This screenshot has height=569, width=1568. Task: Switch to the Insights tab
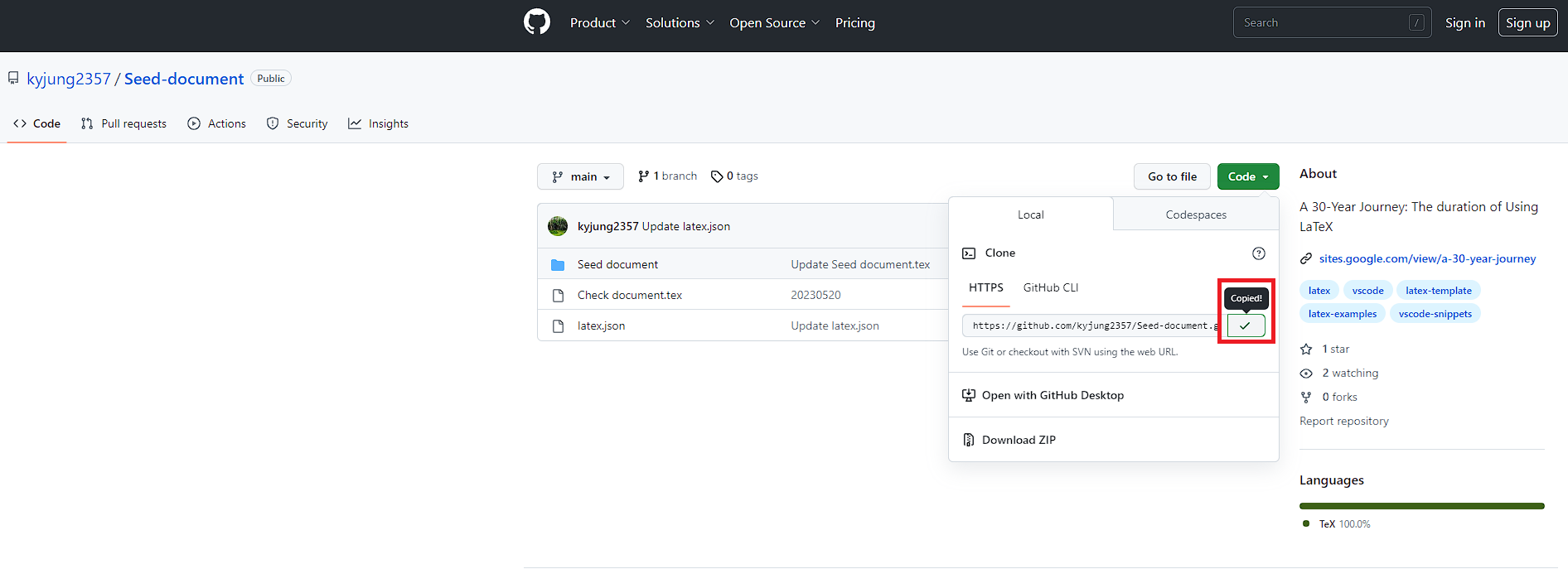[x=378, y=123]
